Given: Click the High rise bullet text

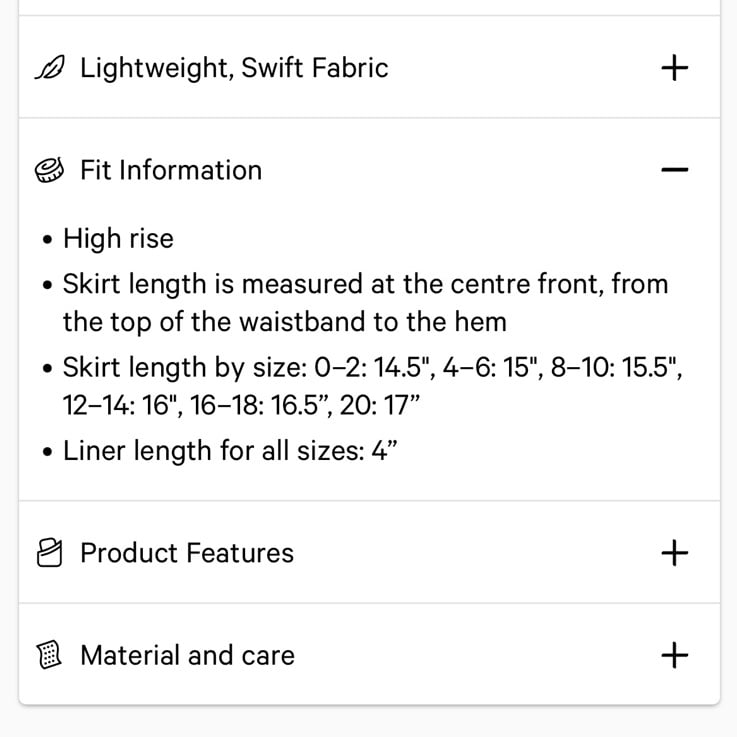Looking at the screenshot, I should [x=118, y=238].
